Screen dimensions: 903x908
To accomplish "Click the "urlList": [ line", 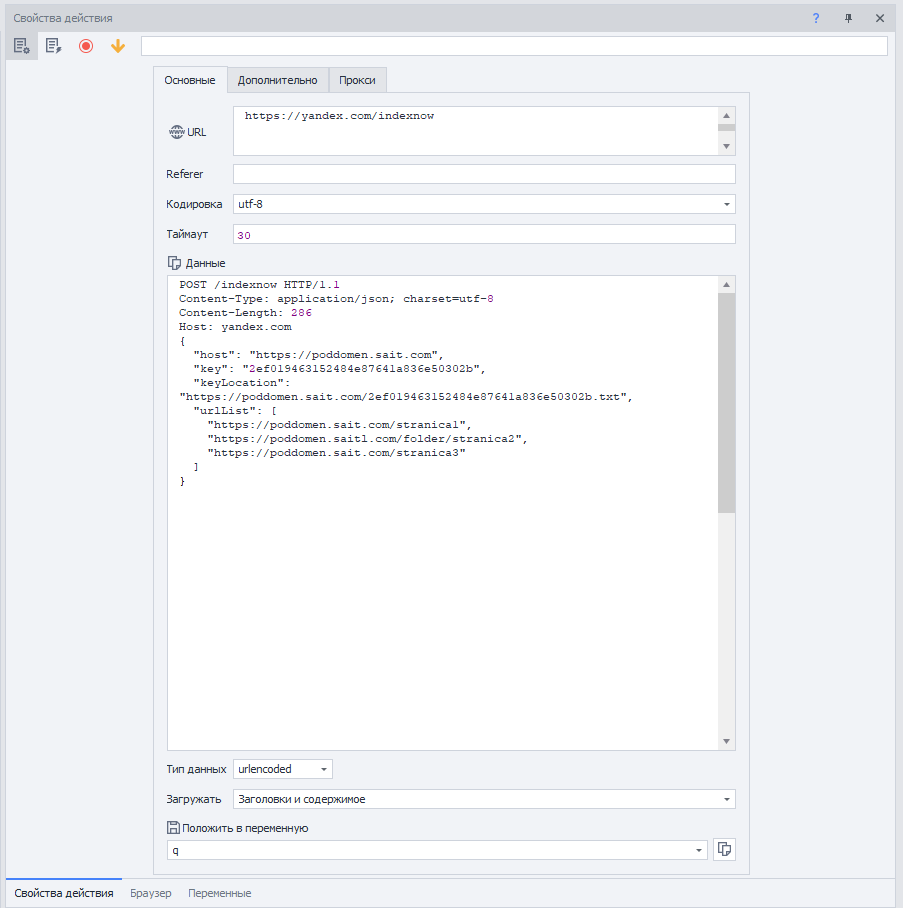I will click(x=235, y=411).
